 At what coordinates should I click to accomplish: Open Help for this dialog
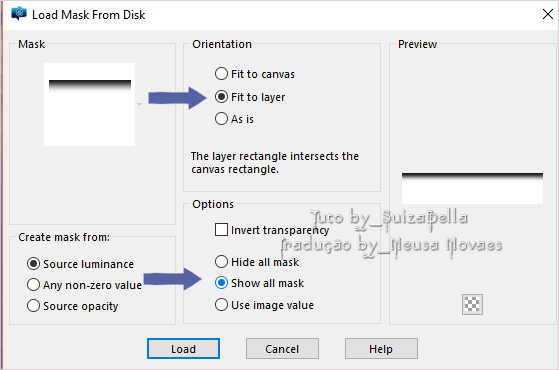tap(381, 349)
